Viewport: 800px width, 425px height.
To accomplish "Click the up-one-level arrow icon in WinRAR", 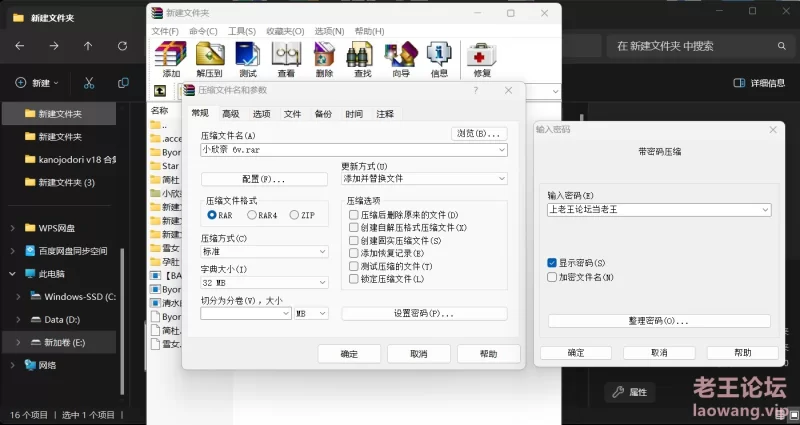I will coord(160,91).
